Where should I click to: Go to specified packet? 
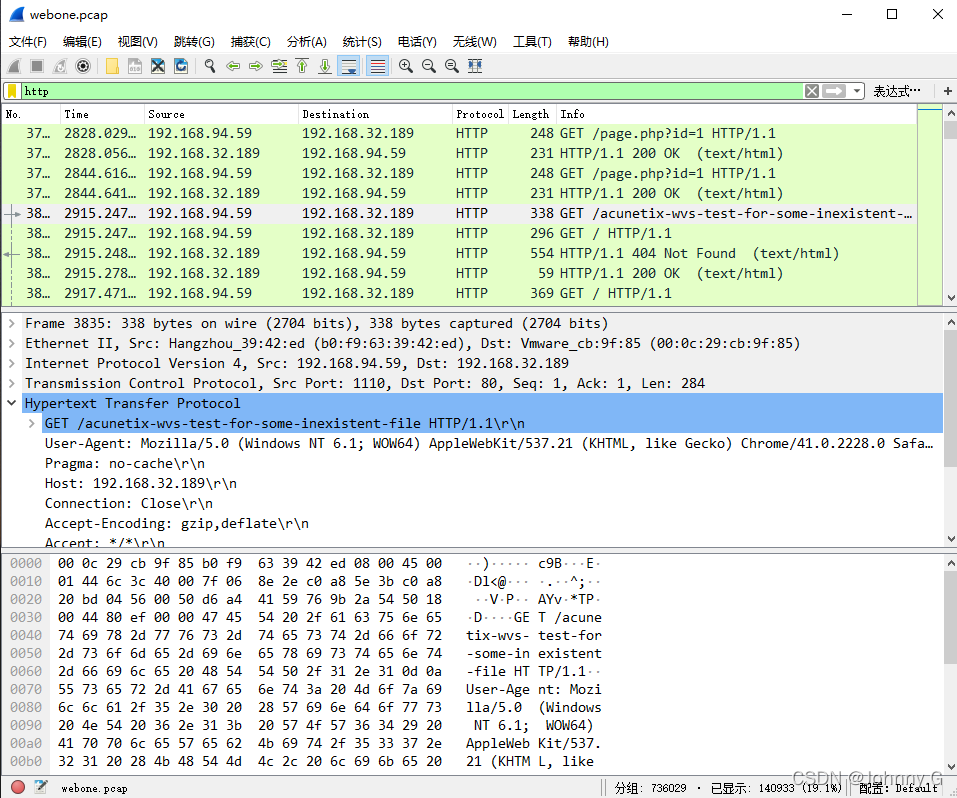(x=279, y=66)
